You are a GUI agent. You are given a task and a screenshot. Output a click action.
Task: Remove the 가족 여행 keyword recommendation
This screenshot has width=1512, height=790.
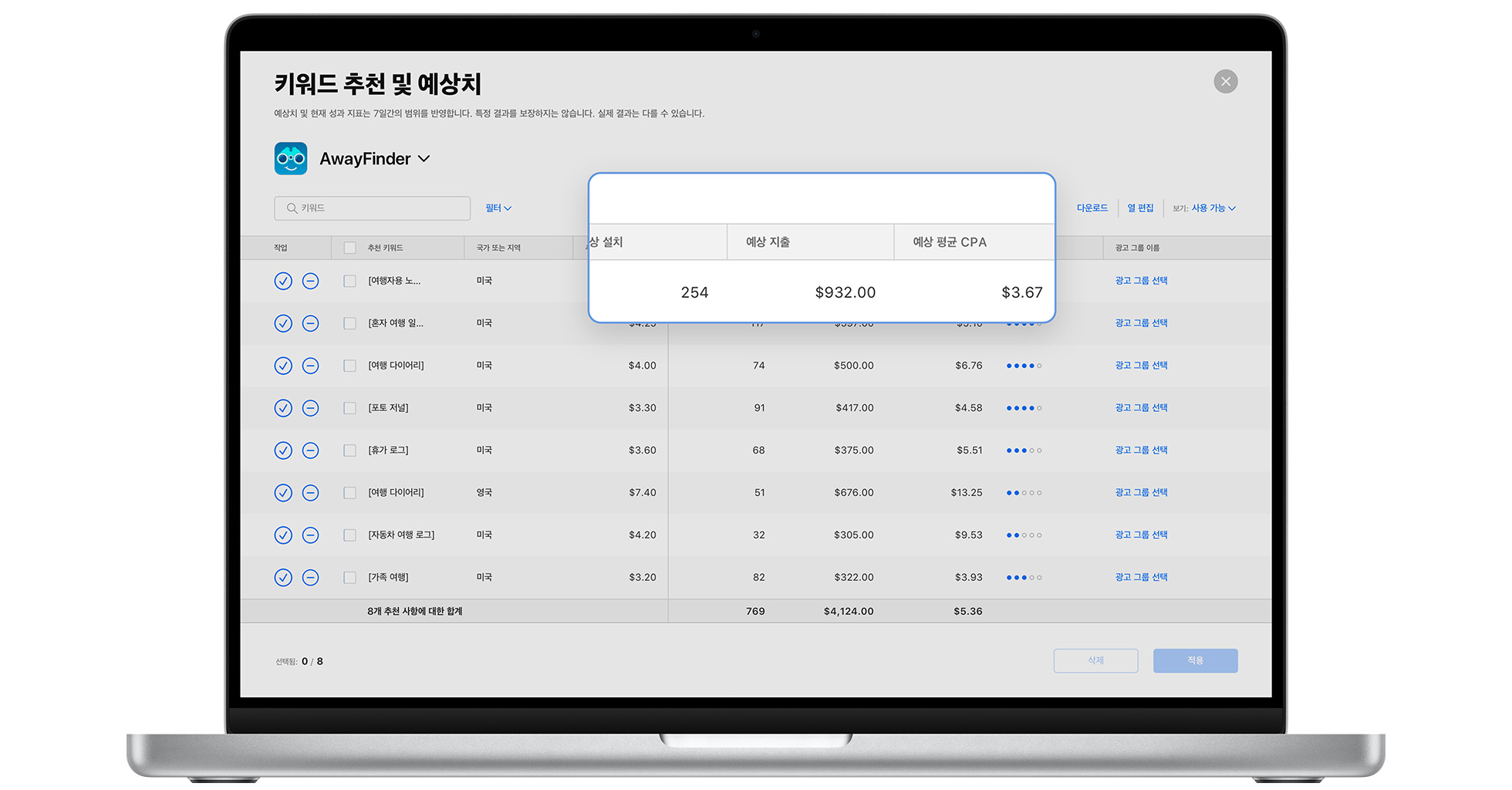coord(310,578)
